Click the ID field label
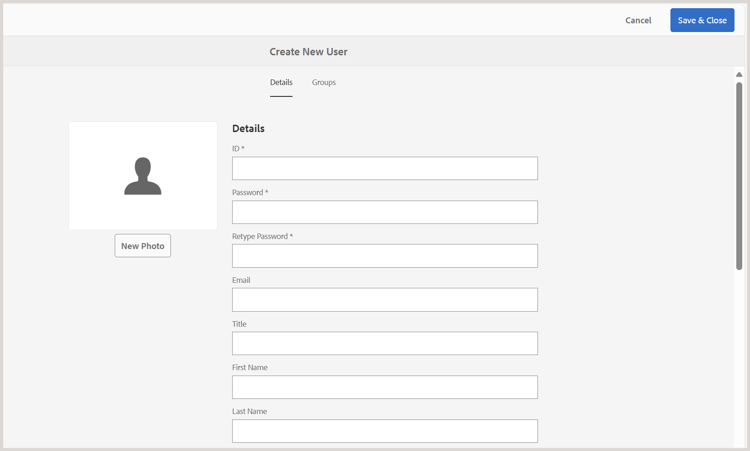This screenshot has width=750, height=451. 238,148
